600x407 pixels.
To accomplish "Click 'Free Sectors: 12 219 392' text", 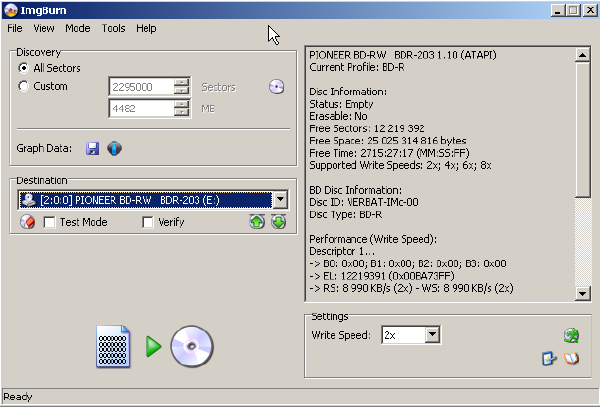I will [x=367, y=129].
